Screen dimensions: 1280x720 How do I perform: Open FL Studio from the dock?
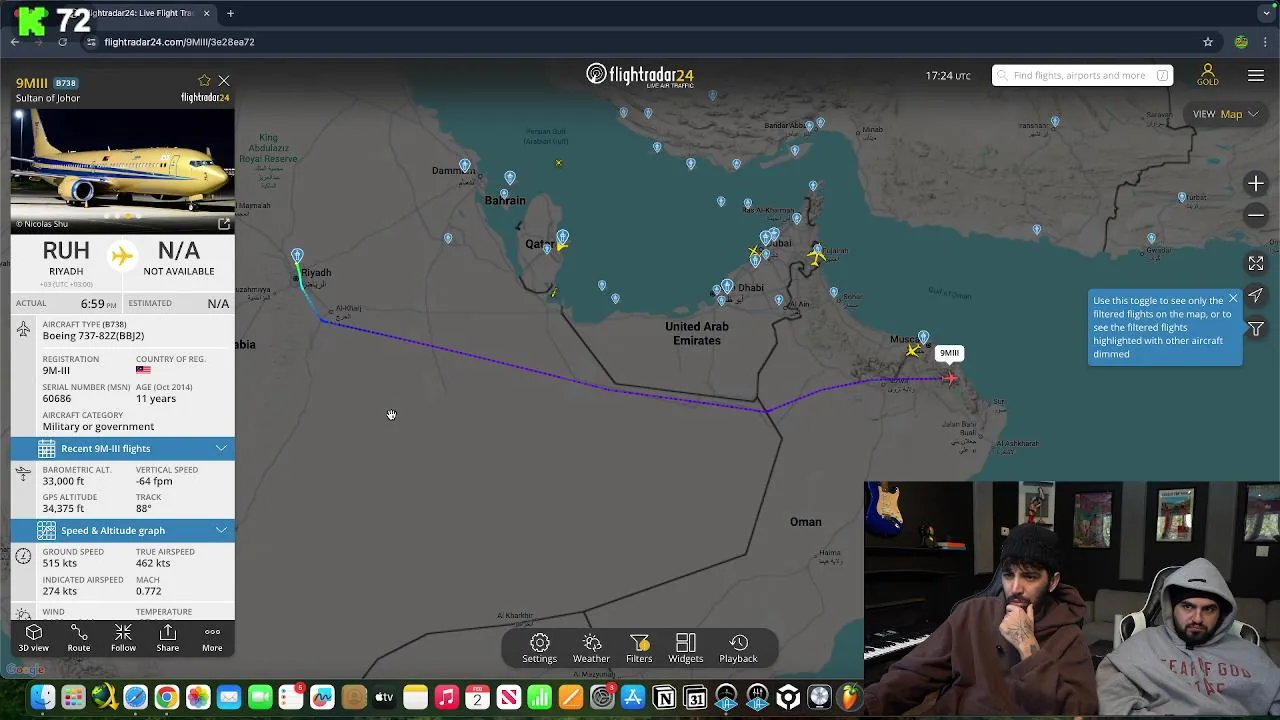pos(850,697)
